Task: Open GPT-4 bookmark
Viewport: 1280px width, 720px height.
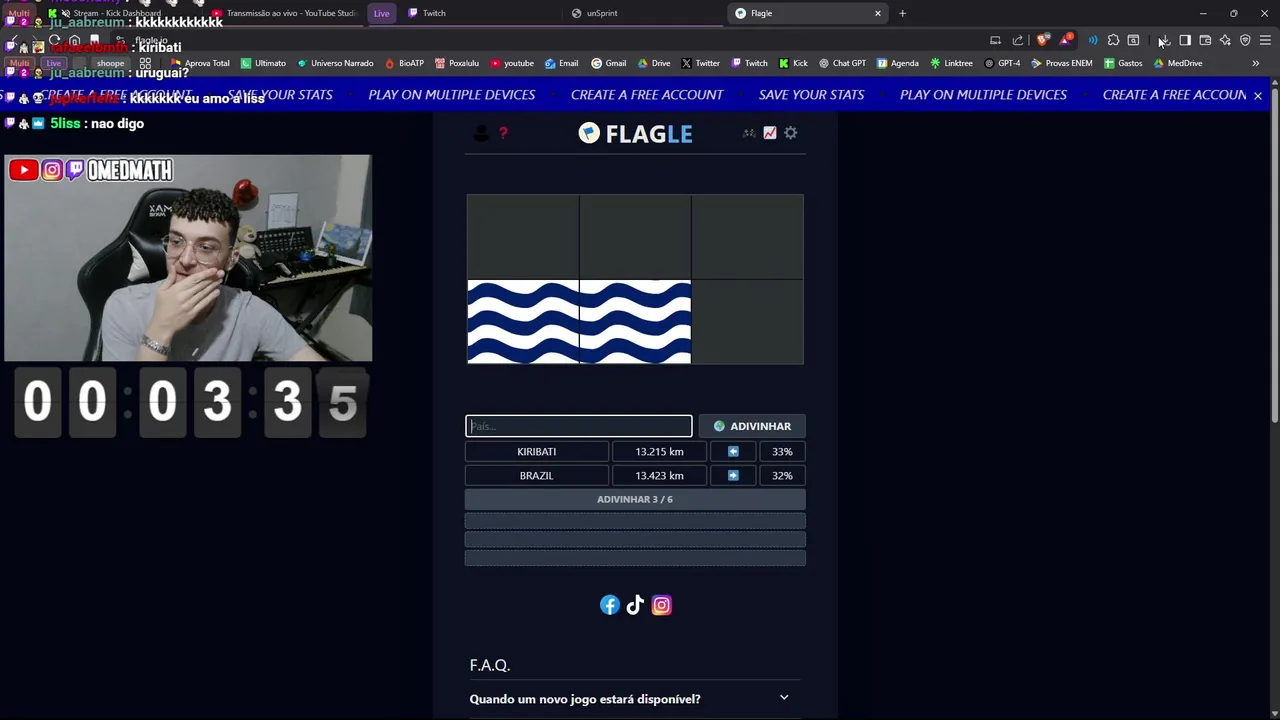Action: tap(1003, 63)
